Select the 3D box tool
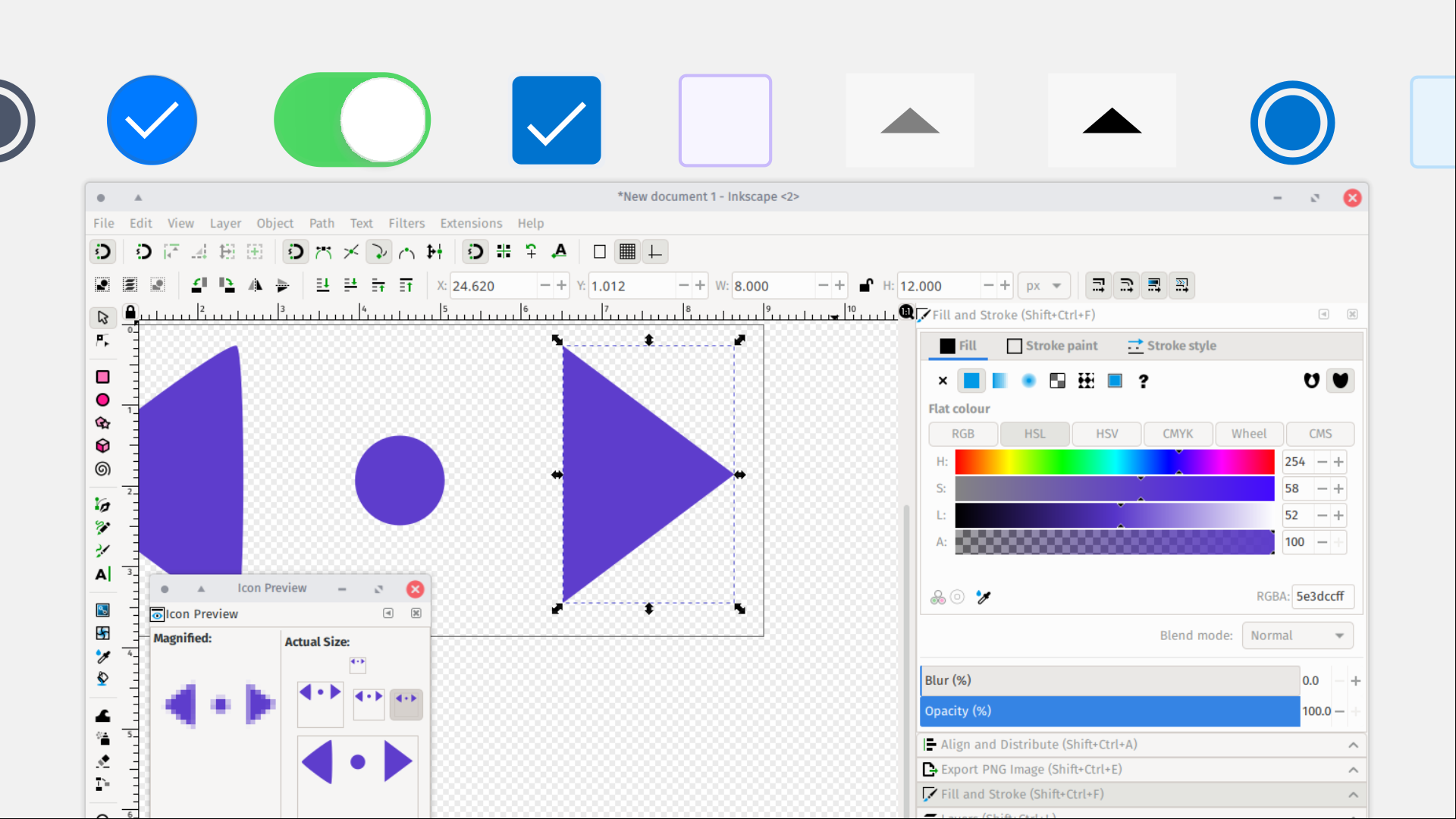This screenshot has width=1456, height=819. pos(102,446)
